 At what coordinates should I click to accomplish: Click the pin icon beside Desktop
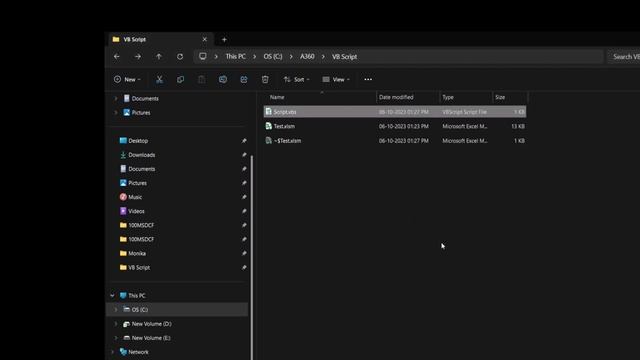pyautogui.click(x=244, y=141)
